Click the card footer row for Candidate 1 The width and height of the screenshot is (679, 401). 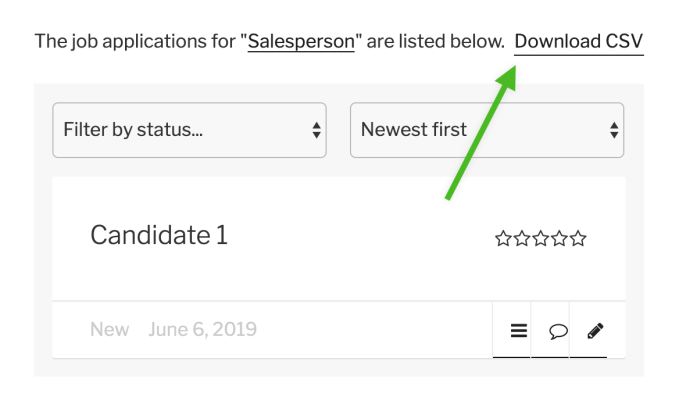(339, 330)
